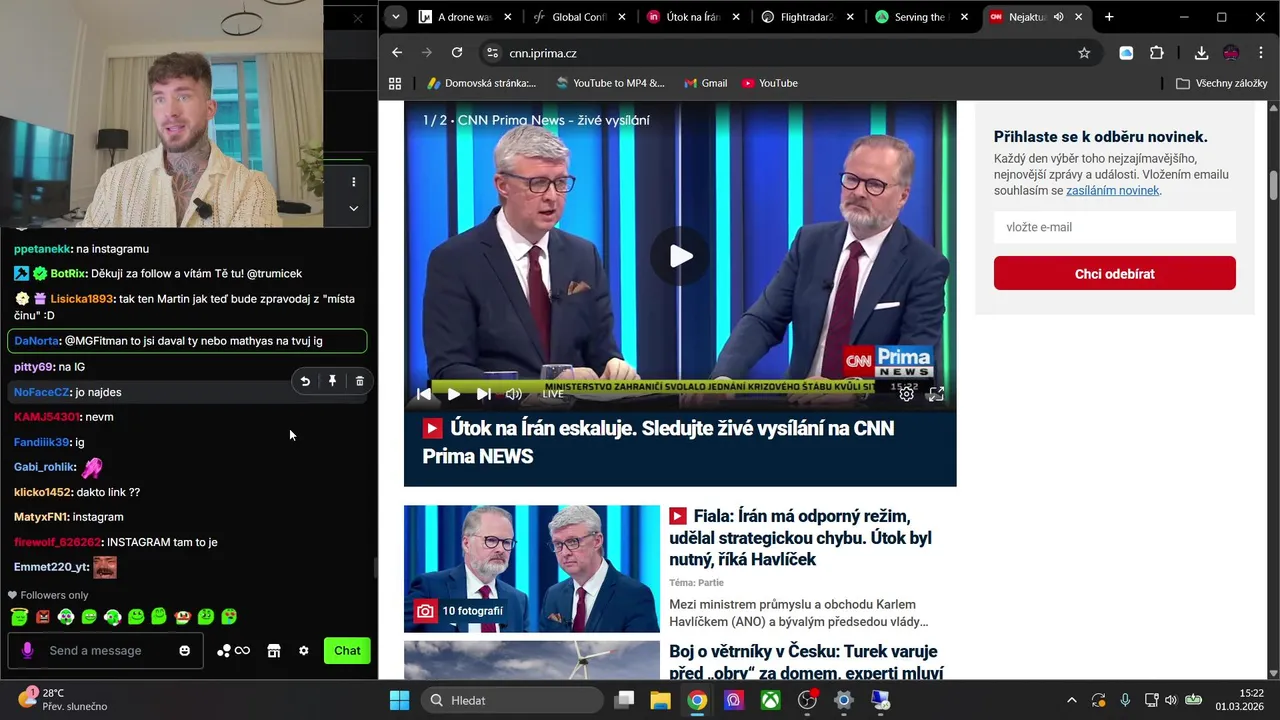Open Xbox app from taskbar
The image size is (1280, 720).
point(770,700)
